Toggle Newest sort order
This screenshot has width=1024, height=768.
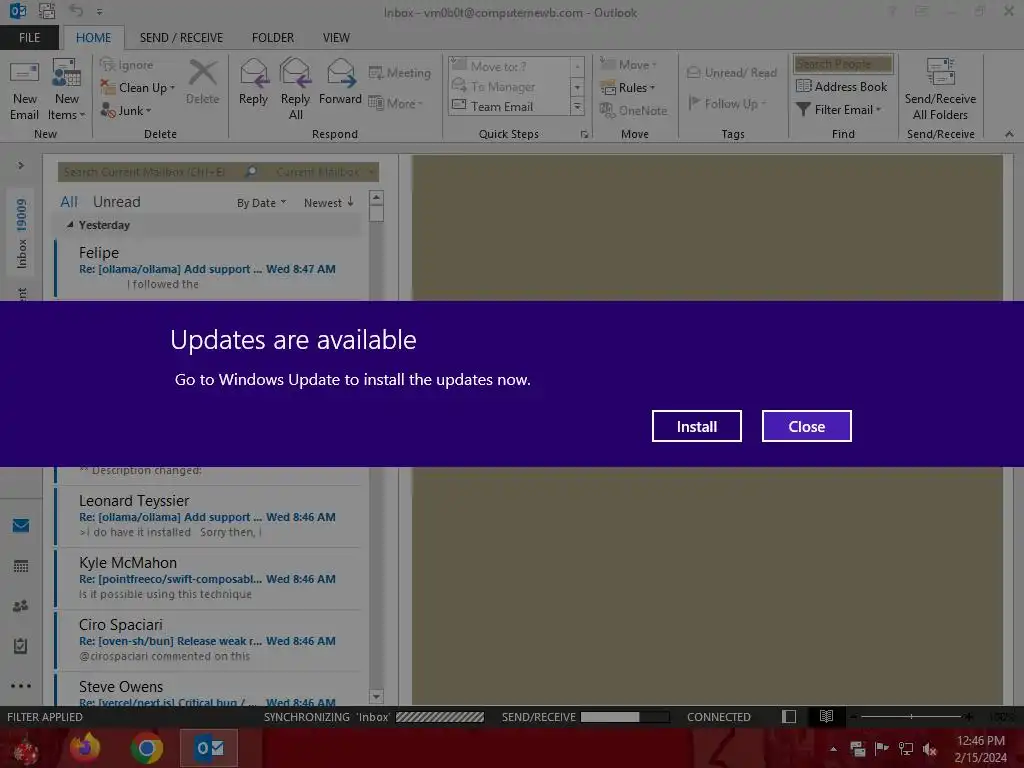tap(328, 202)
